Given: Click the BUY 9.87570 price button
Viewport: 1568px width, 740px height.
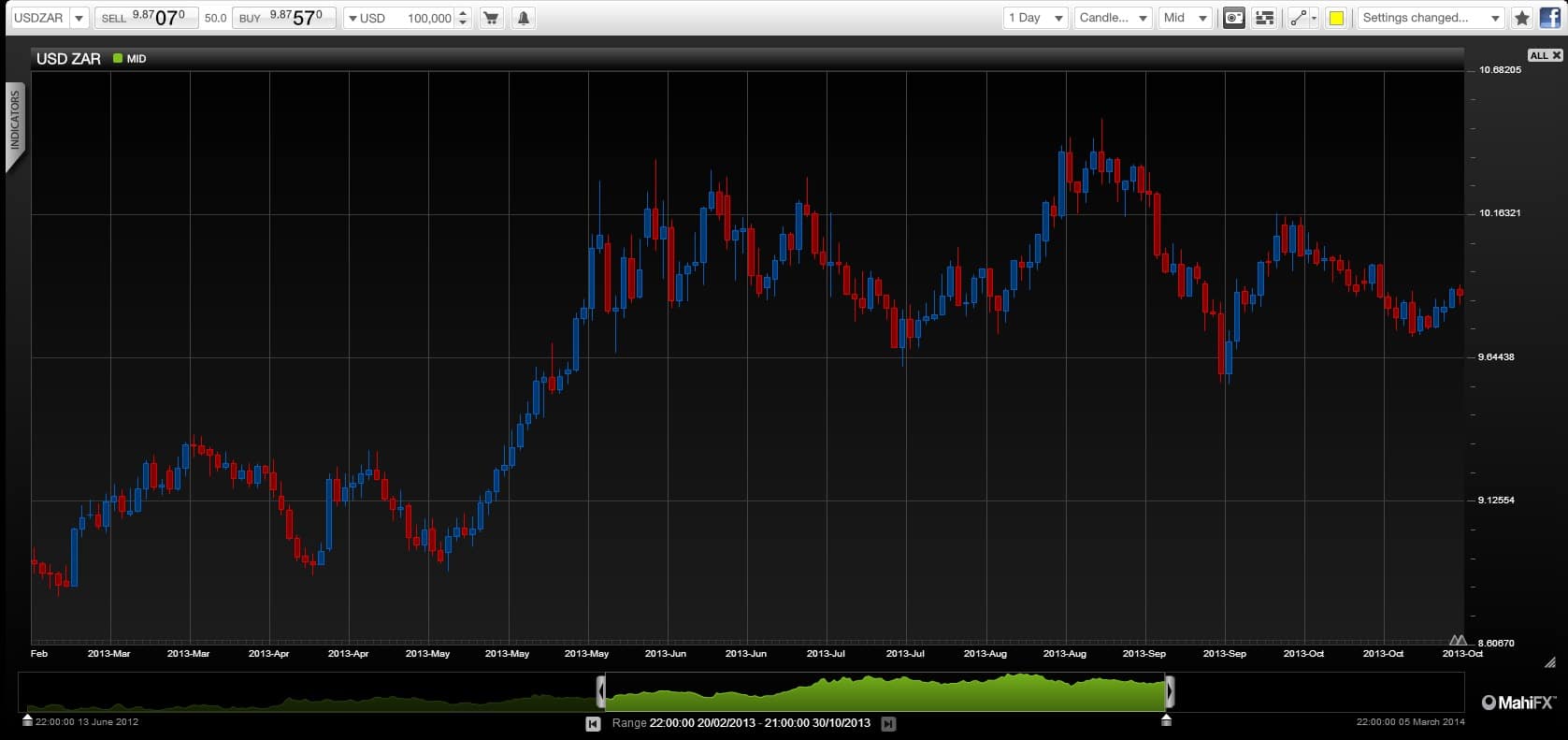Looking at the screenshot, I should click(x=284, y=18).
